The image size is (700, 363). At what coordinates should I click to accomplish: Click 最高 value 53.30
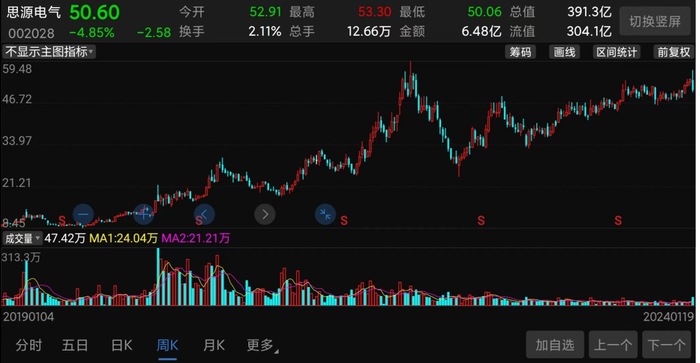pyautogui.click(x=375, y=12)
